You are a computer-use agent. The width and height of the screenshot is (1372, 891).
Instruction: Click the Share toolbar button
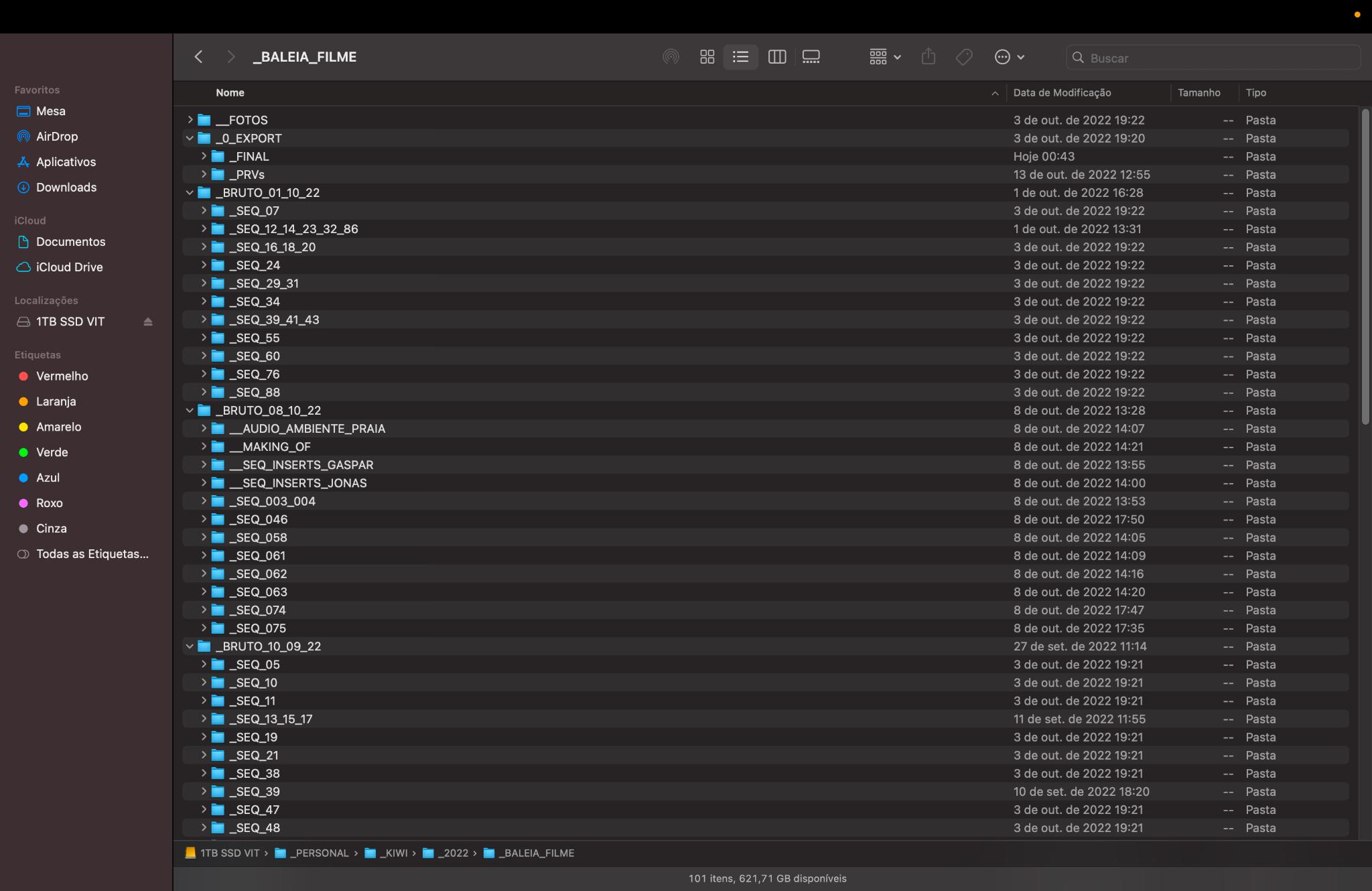(928, 57)
